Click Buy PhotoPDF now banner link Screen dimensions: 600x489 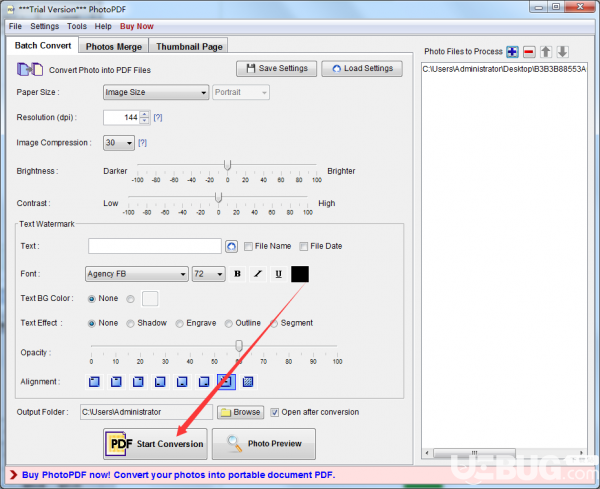coord(178,475)
